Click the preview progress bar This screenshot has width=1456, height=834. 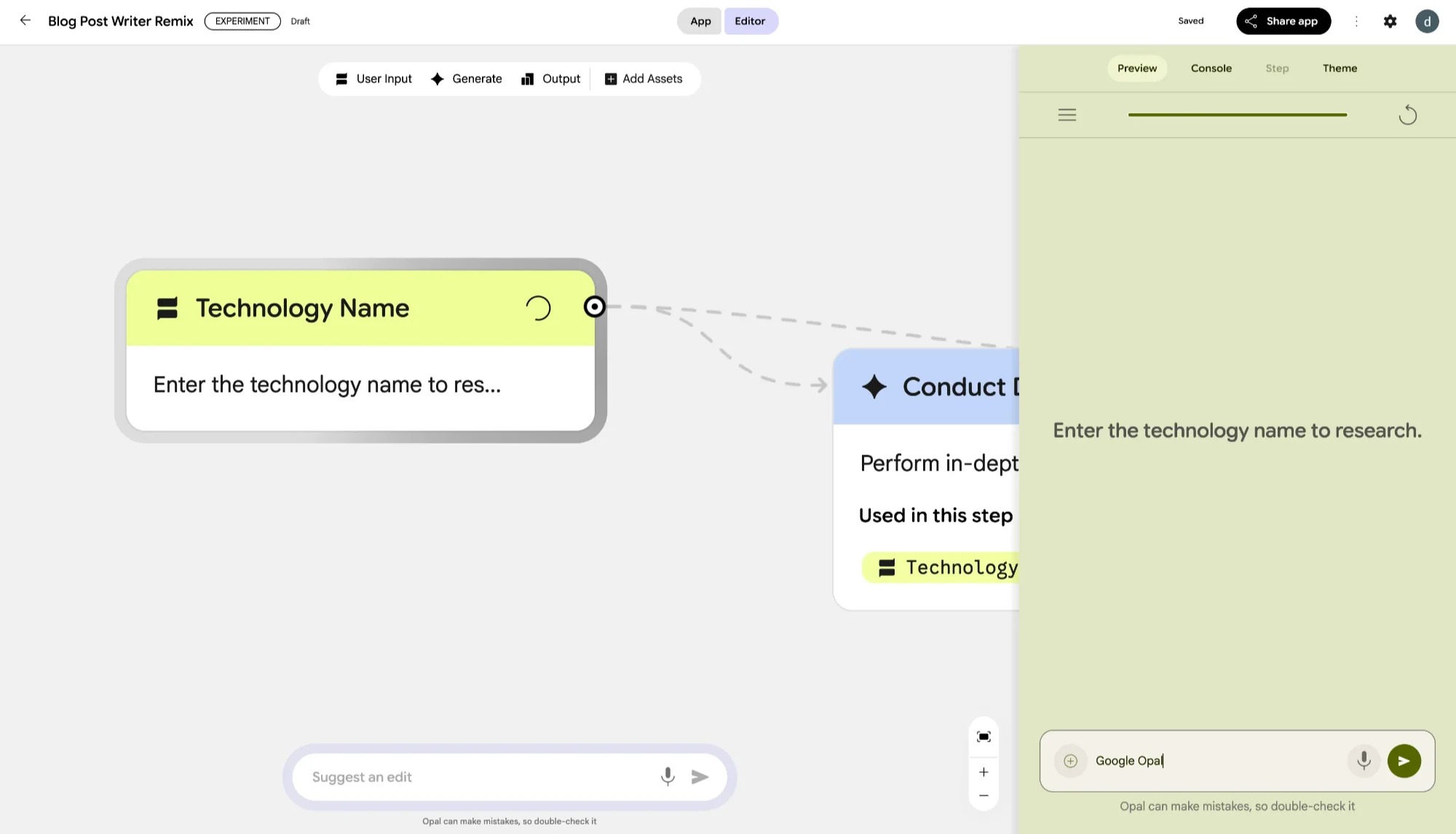pos(1237,115)
